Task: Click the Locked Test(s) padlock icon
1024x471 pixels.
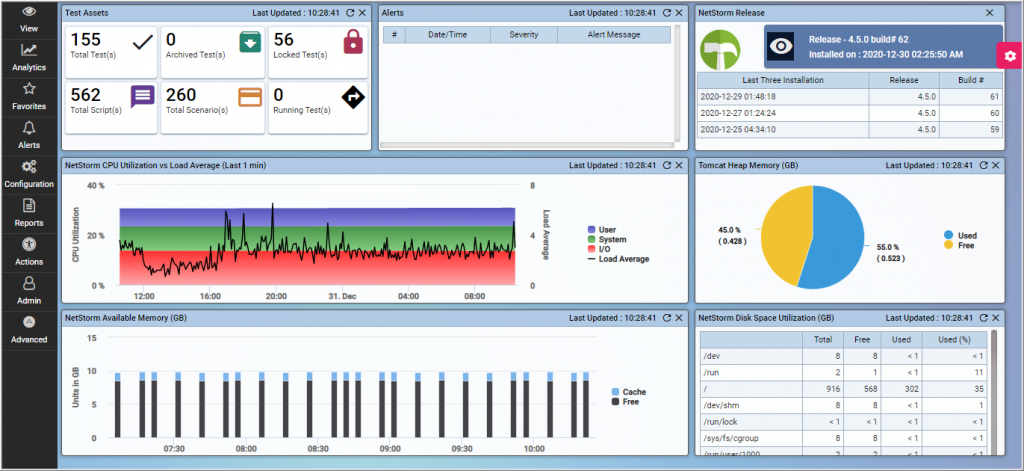Action: [353, 42]
